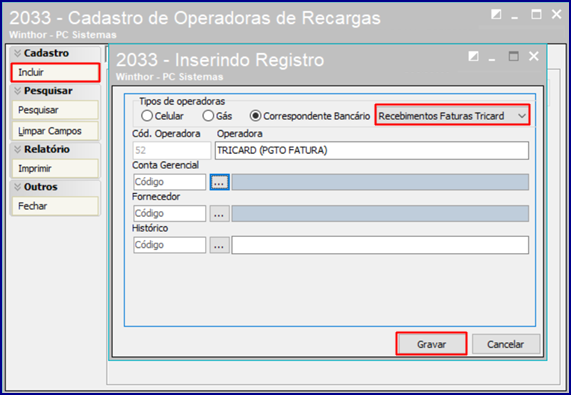Close the Inserindo Registro dialog
The height and width of the screenshot is (395, 571).
pos(533,56)
